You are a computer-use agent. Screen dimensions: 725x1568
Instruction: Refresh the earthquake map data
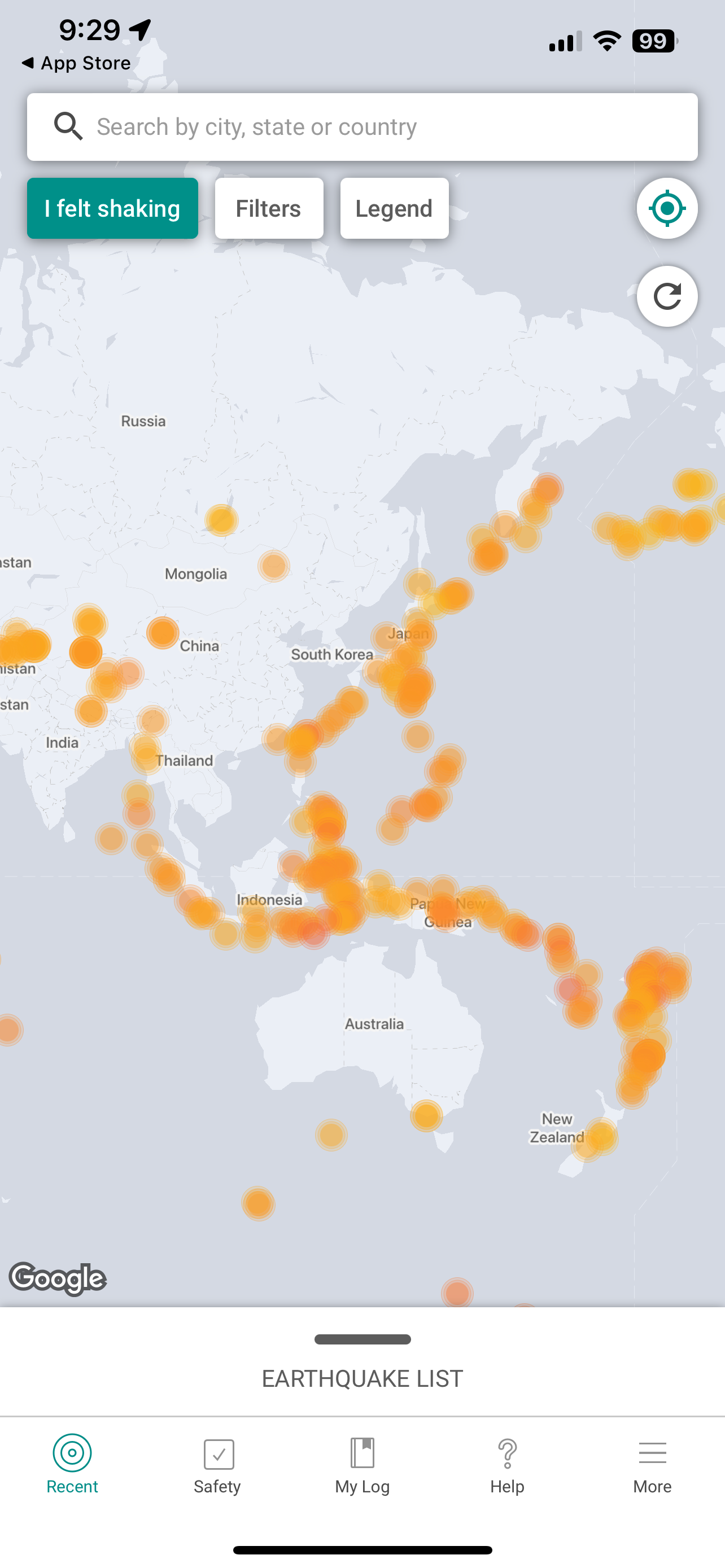[x=667, y=296]
